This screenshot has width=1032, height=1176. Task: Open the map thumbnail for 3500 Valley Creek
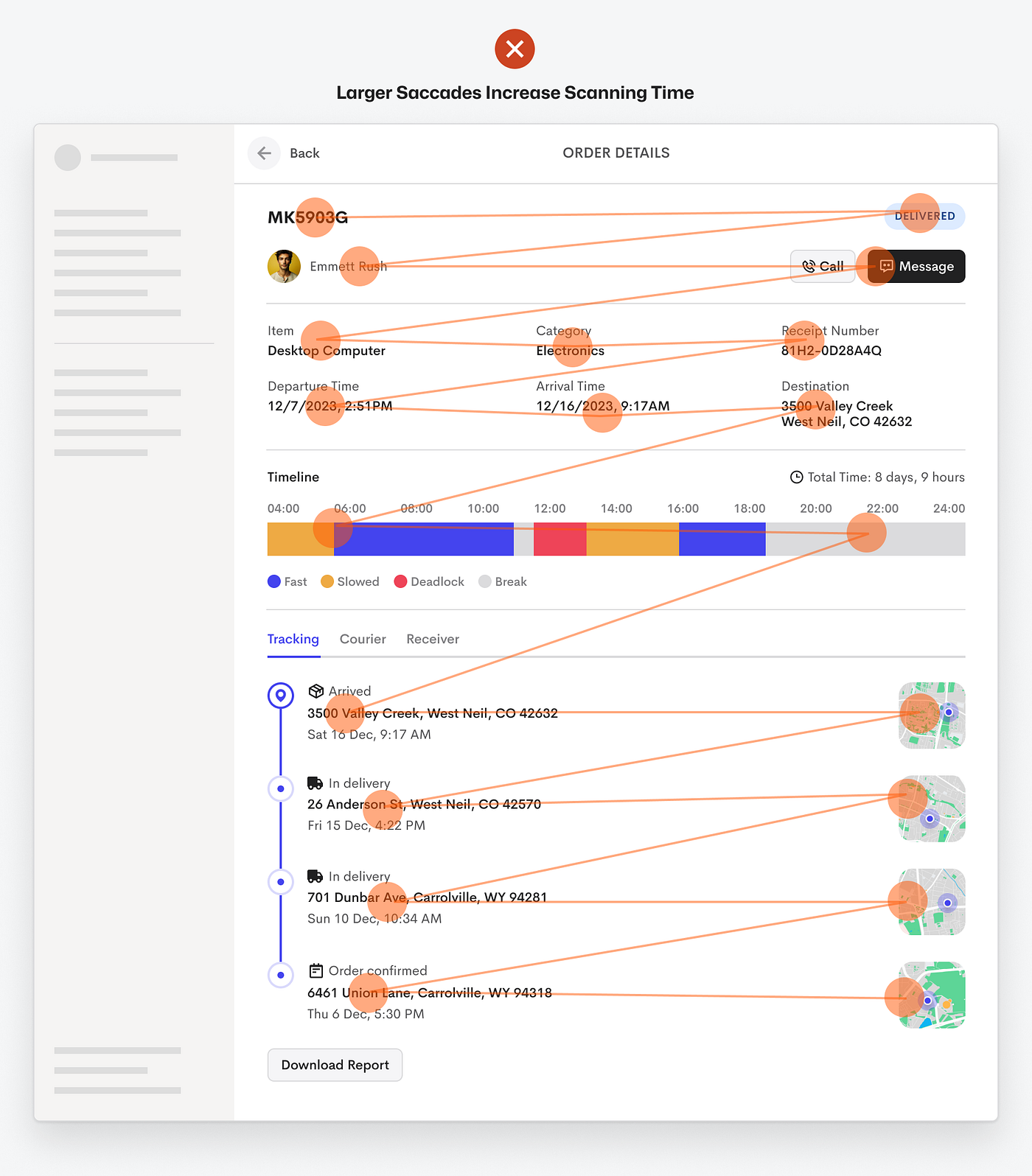pyautogui.click(x=932, y=715)
